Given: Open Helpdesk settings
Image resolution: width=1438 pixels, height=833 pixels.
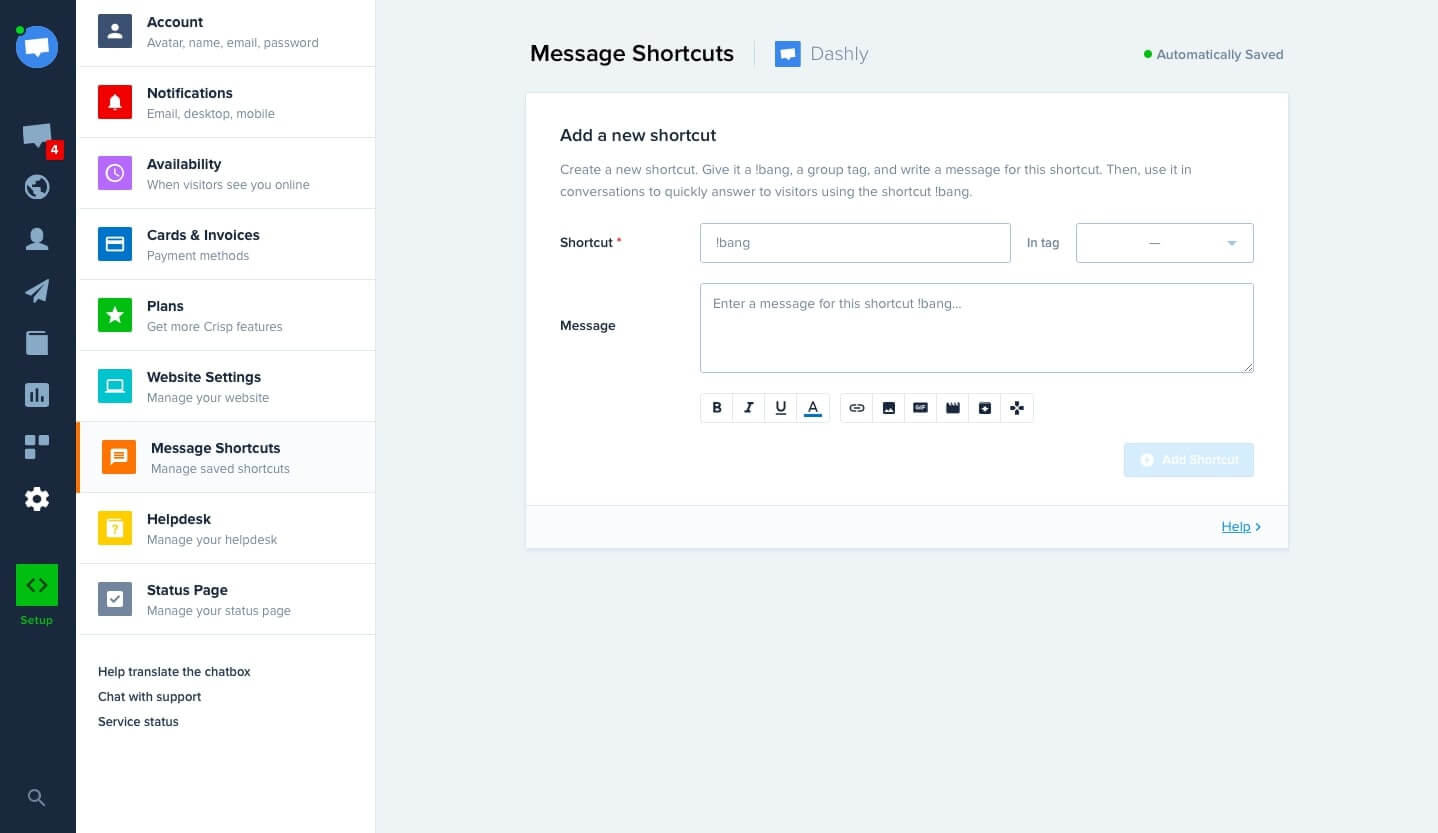Looking at the screenshot, I should tap(226, 528).
